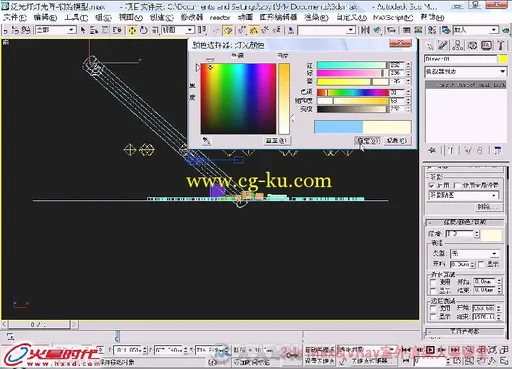This screenshot has width=512, height=369.
Task: Open the Material Editor toolbar icon
Action: [x=432, y=30]
